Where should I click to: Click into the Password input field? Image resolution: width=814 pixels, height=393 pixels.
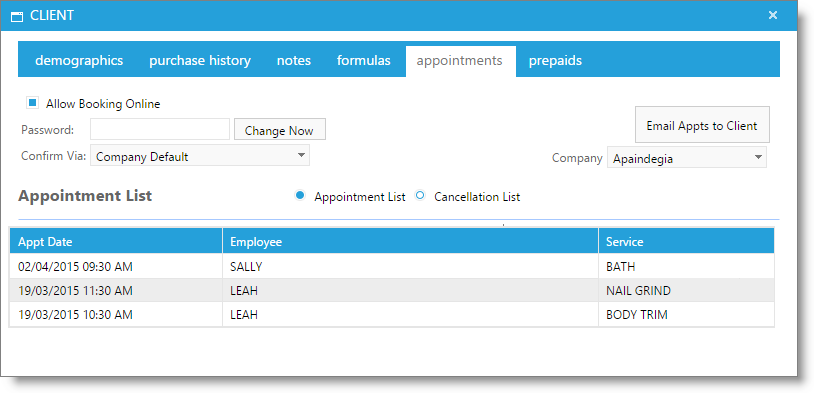click(x=160, y=129)
